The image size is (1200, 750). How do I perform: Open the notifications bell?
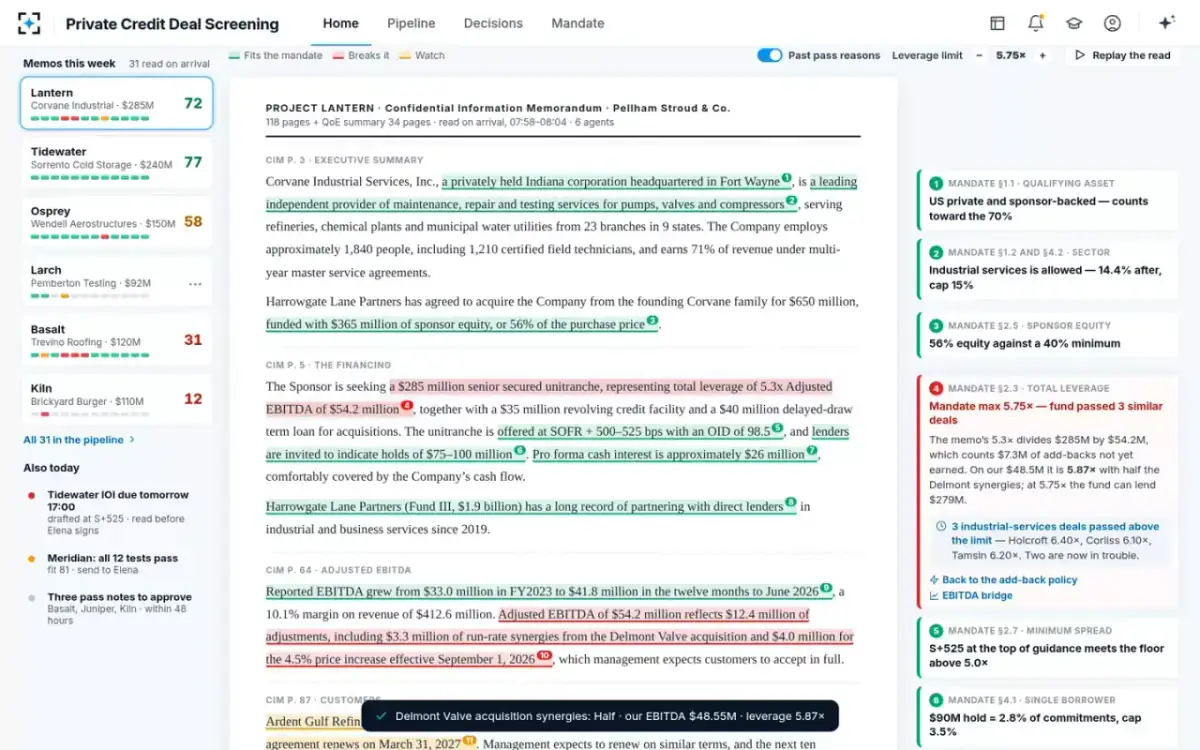point(1035,23)
